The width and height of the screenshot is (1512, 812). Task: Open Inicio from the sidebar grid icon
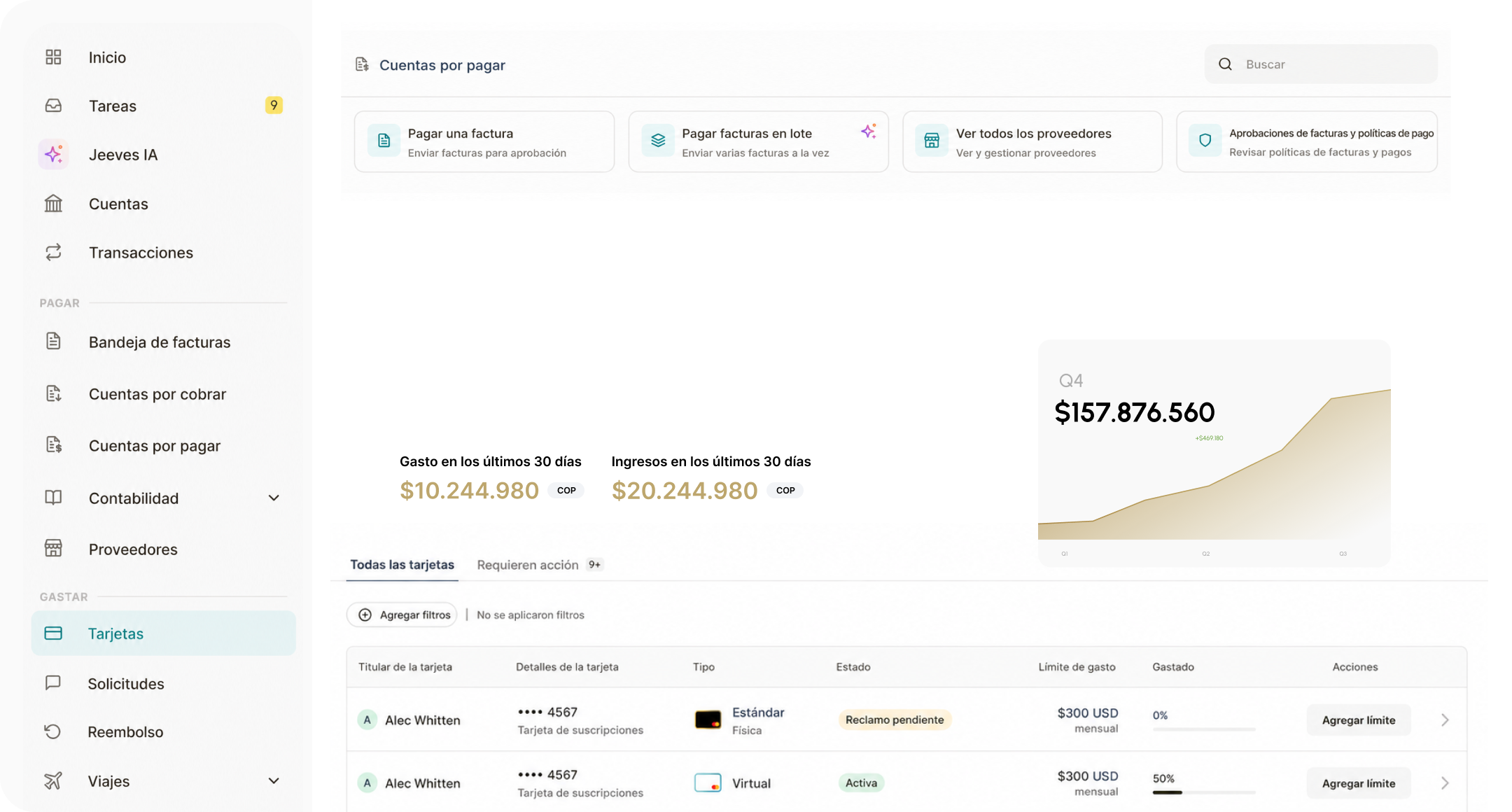53,57
